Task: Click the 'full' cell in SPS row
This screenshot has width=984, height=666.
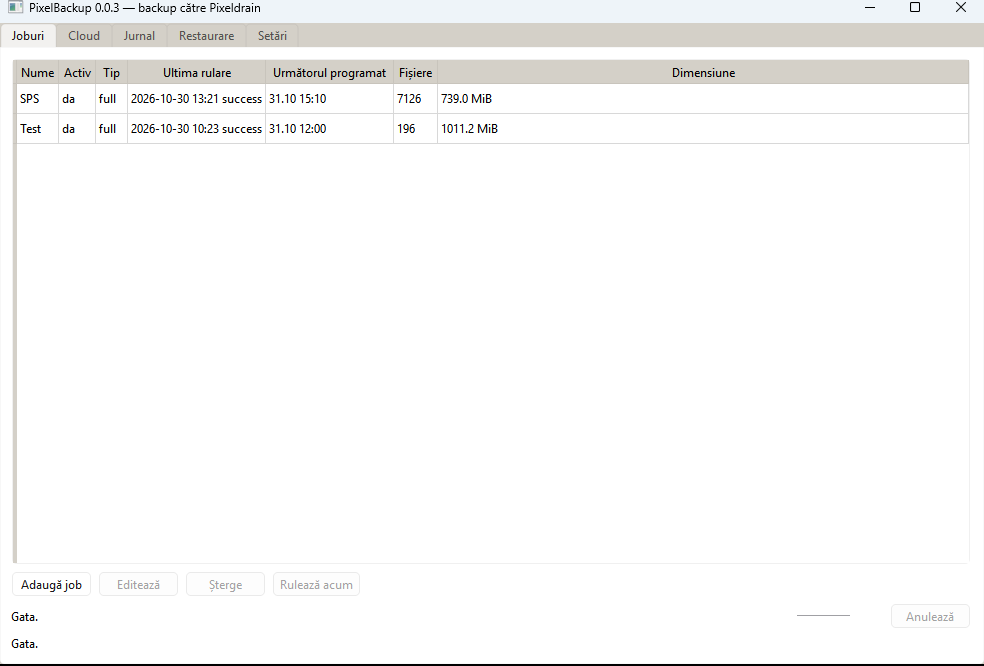Action: [112, 99]
